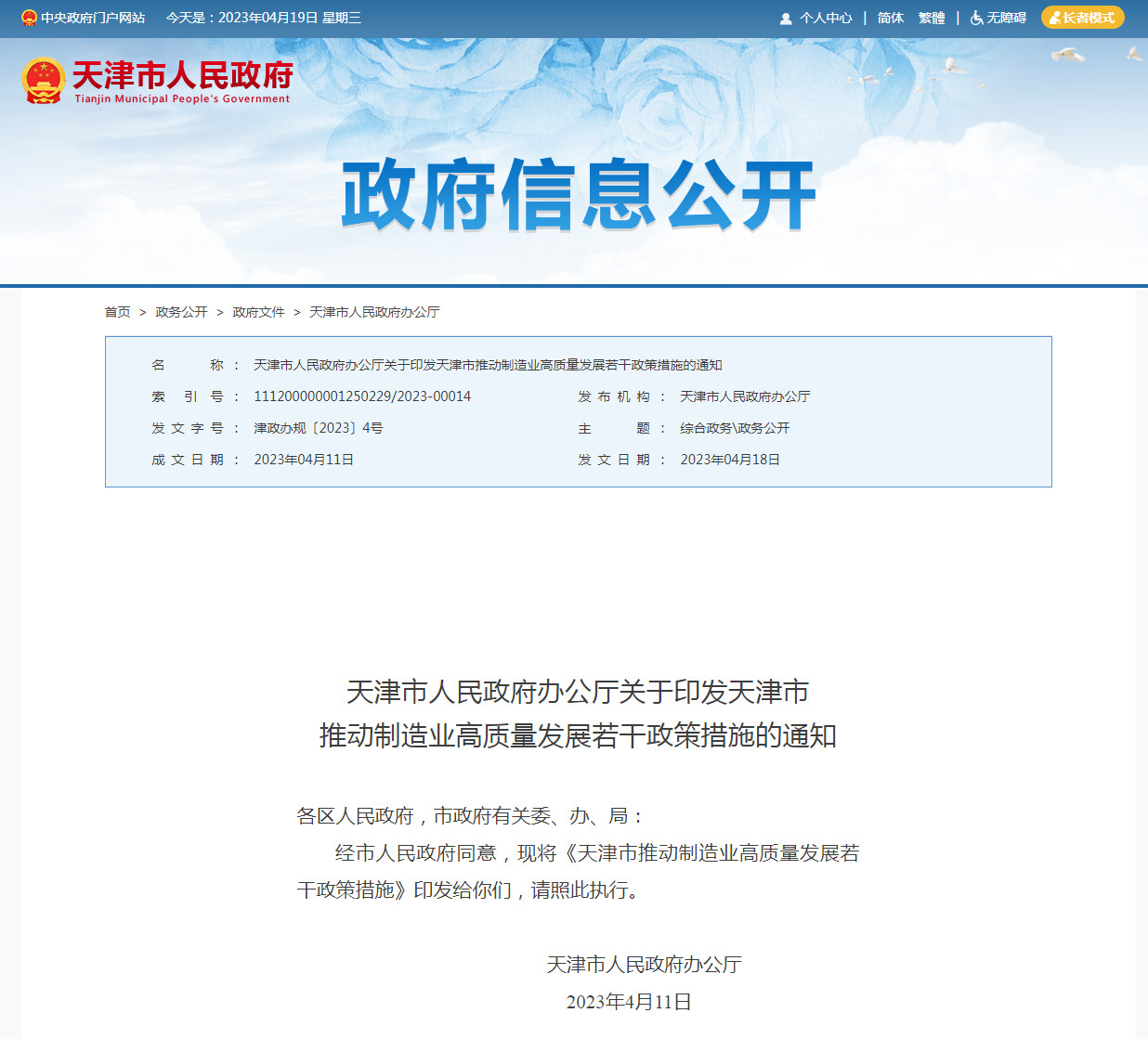Click the person icon for 个人中心
The height and width of the screenshot is (1039, 1148).
[786, 19]
